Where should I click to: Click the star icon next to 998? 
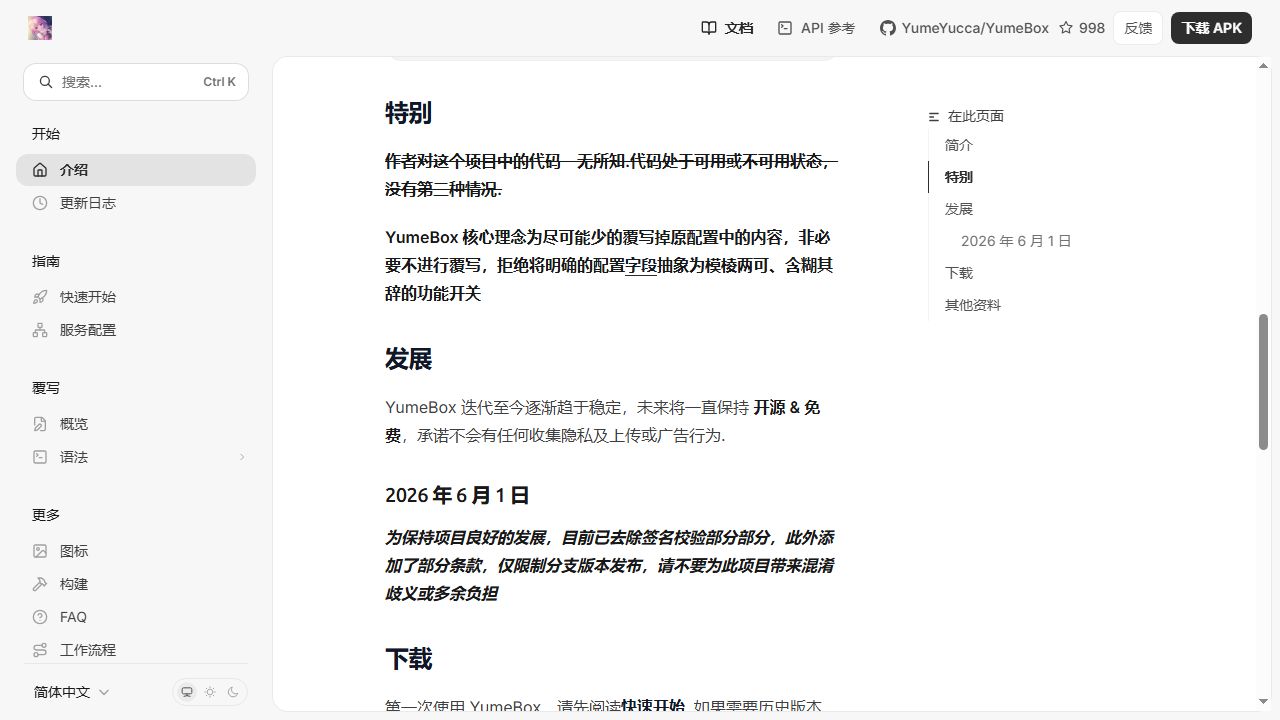(1066, 28)
